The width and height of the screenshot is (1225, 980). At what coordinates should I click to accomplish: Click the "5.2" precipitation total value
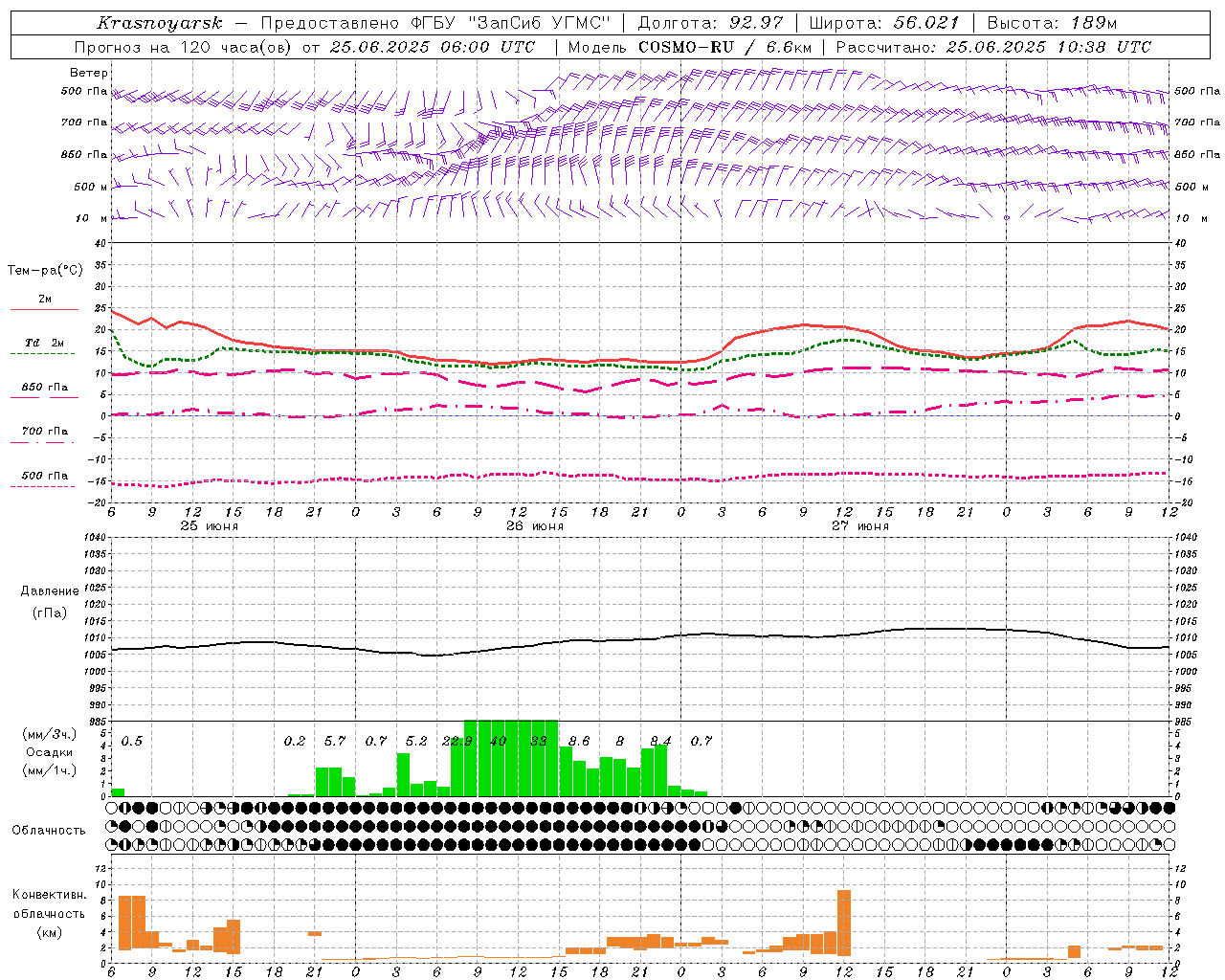pyautogui.click(x=416, y=742)
